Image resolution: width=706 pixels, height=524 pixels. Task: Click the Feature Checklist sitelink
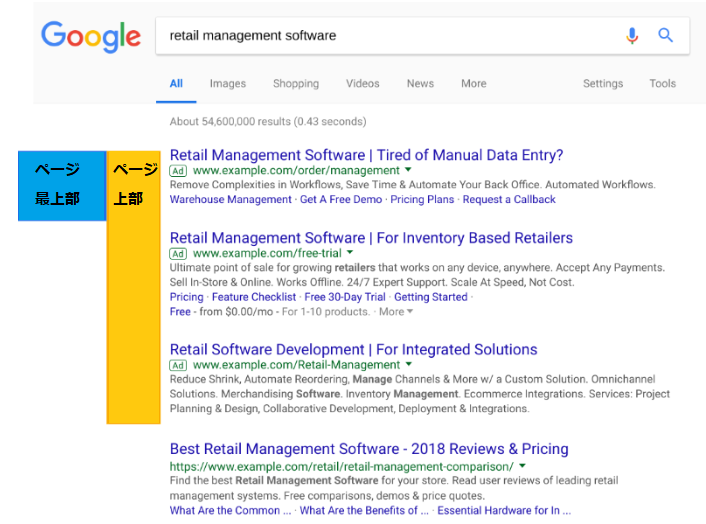tap(254, 297)
